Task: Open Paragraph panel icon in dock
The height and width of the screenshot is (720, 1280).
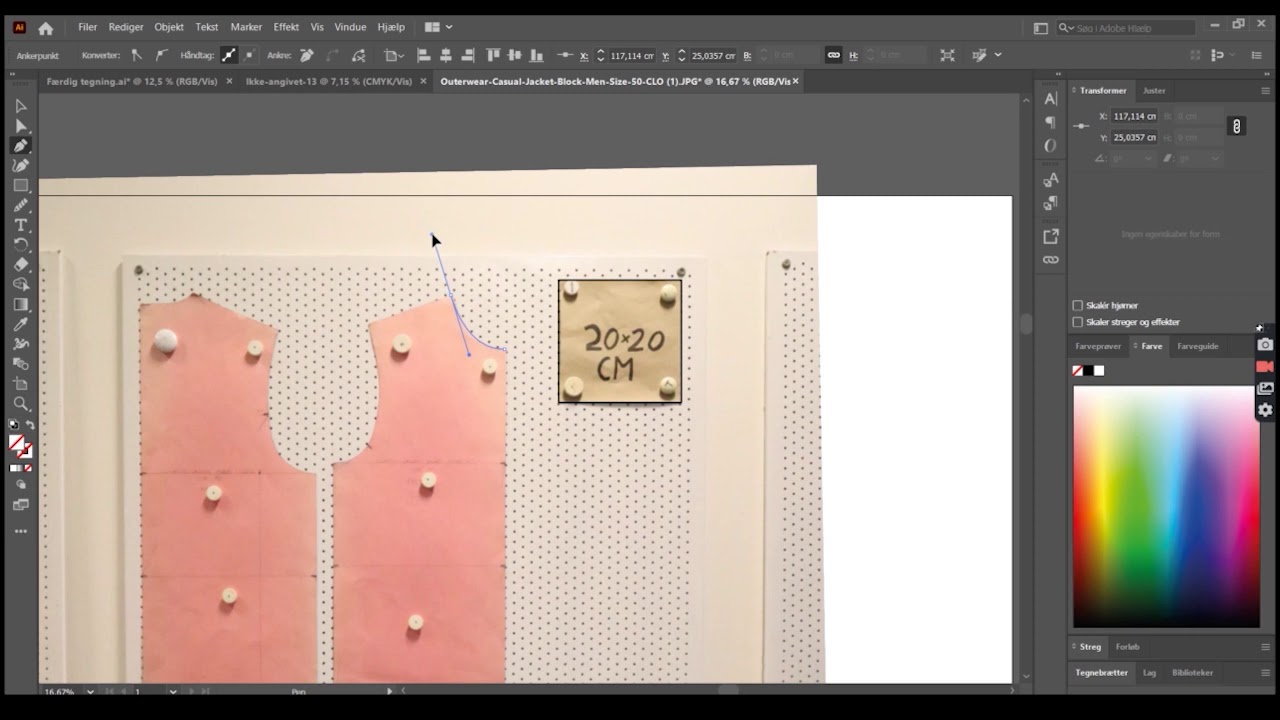Action: [1050, 122]
